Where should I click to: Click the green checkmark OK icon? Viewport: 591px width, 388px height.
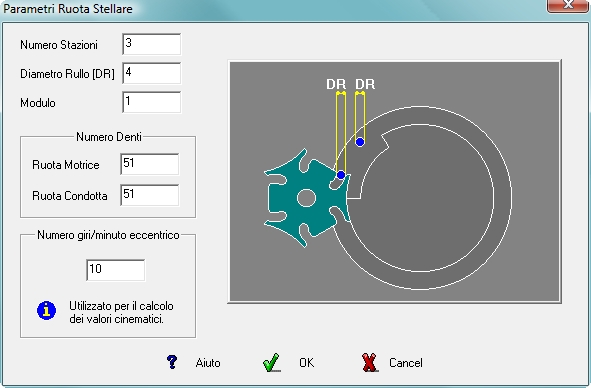coord(271,362)
